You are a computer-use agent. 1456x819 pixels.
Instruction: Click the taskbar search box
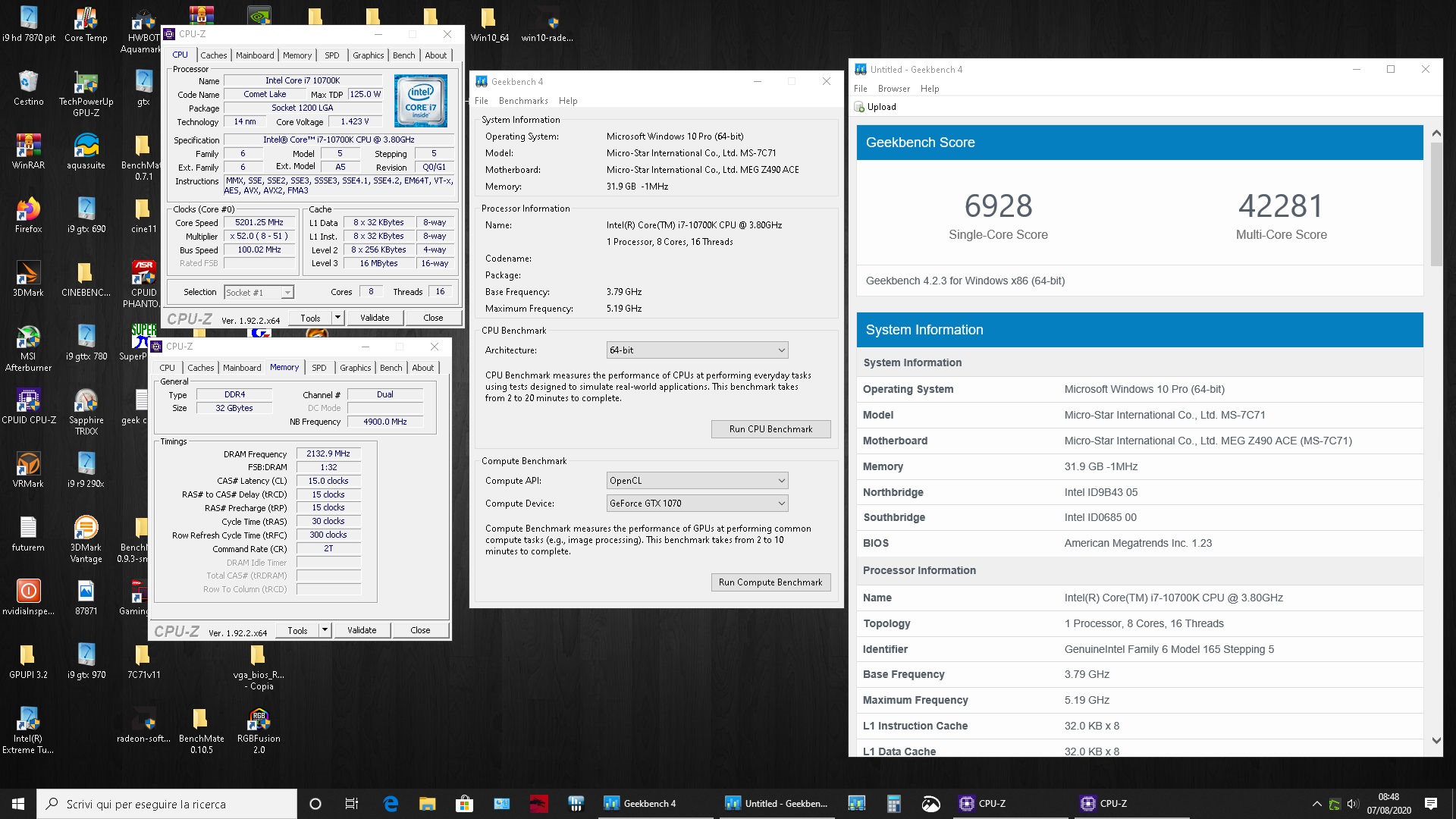point(167,804)
